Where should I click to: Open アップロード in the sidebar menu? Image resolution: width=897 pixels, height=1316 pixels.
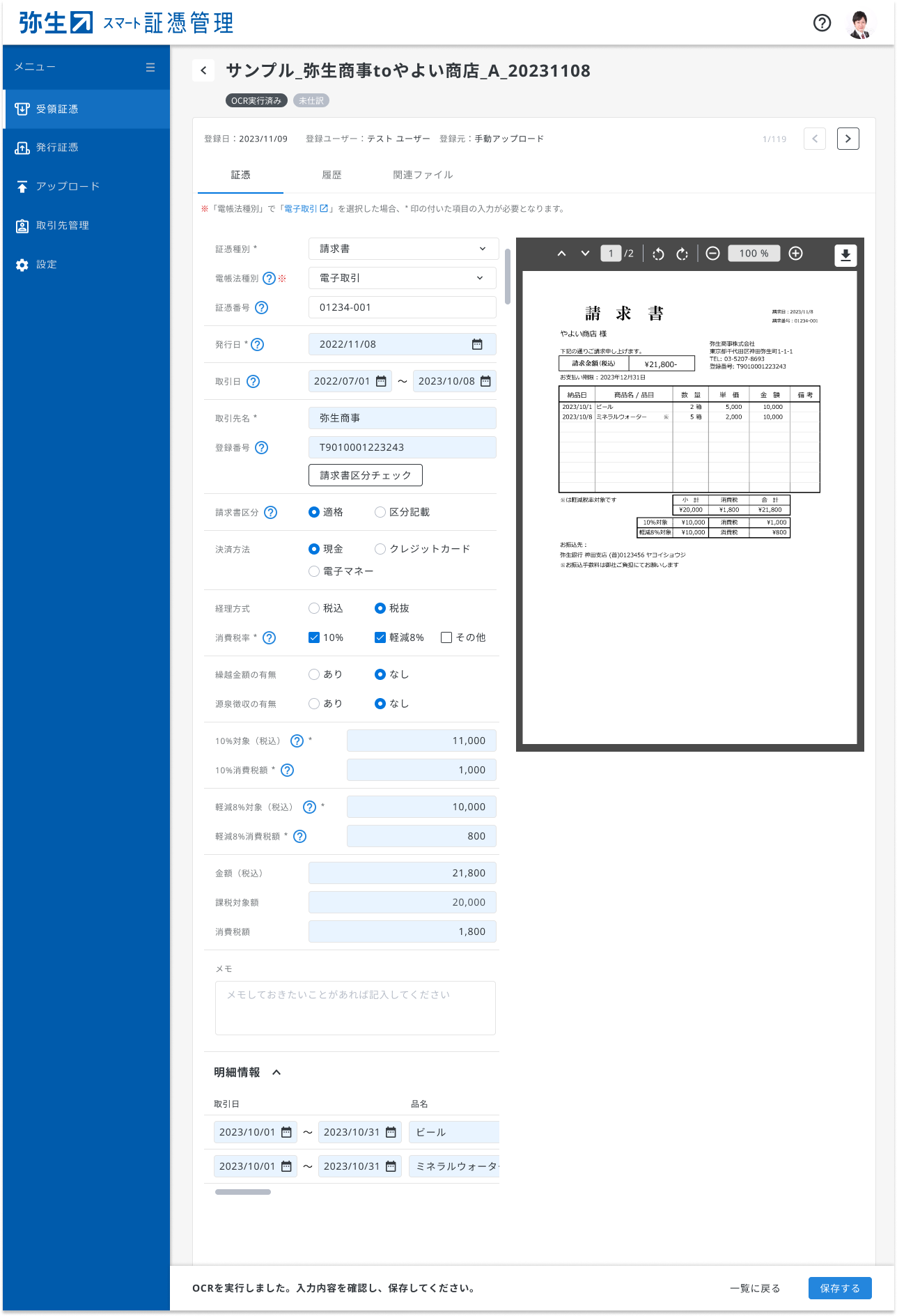pyautogui.click(x=86, y=187)
